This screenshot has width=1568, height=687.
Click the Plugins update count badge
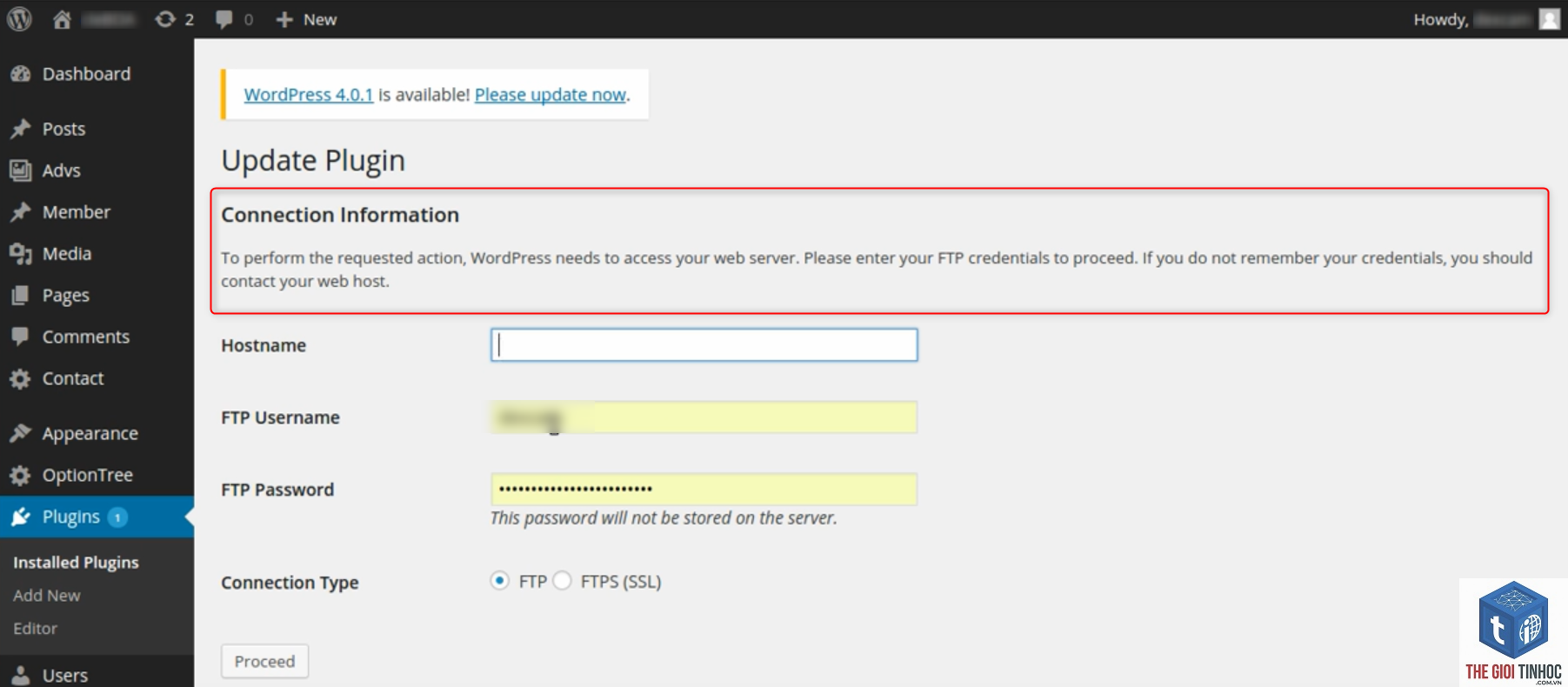(x=117, y=517)
